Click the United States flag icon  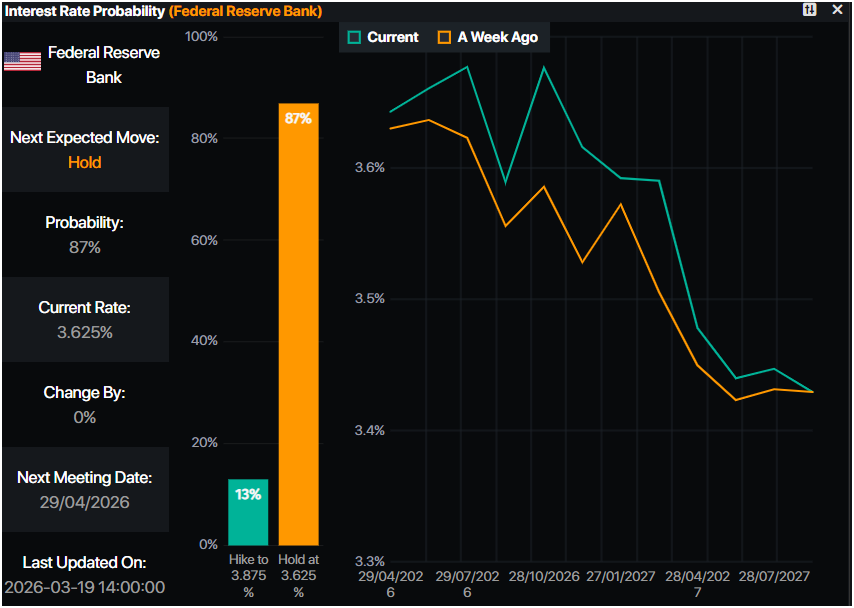tap(22, 61)
